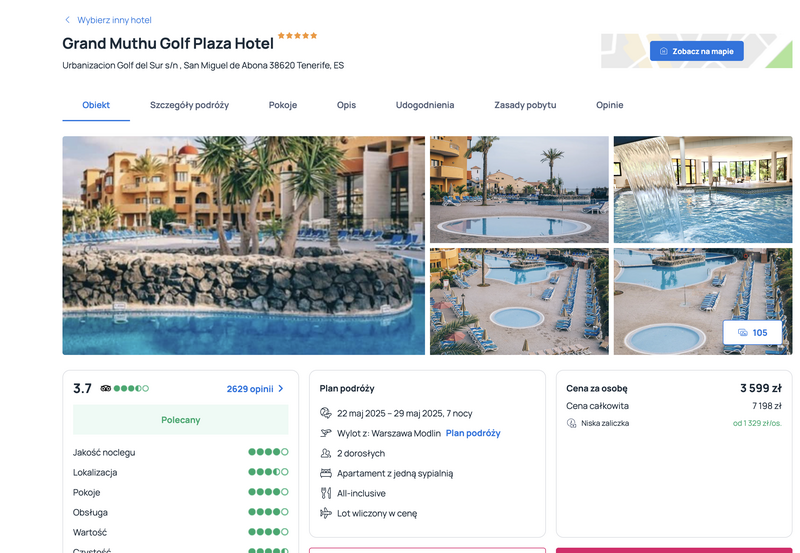Screen dimensions: 800x553
Task: Open the large main hotel pool photo
Action: pos(243,245)
